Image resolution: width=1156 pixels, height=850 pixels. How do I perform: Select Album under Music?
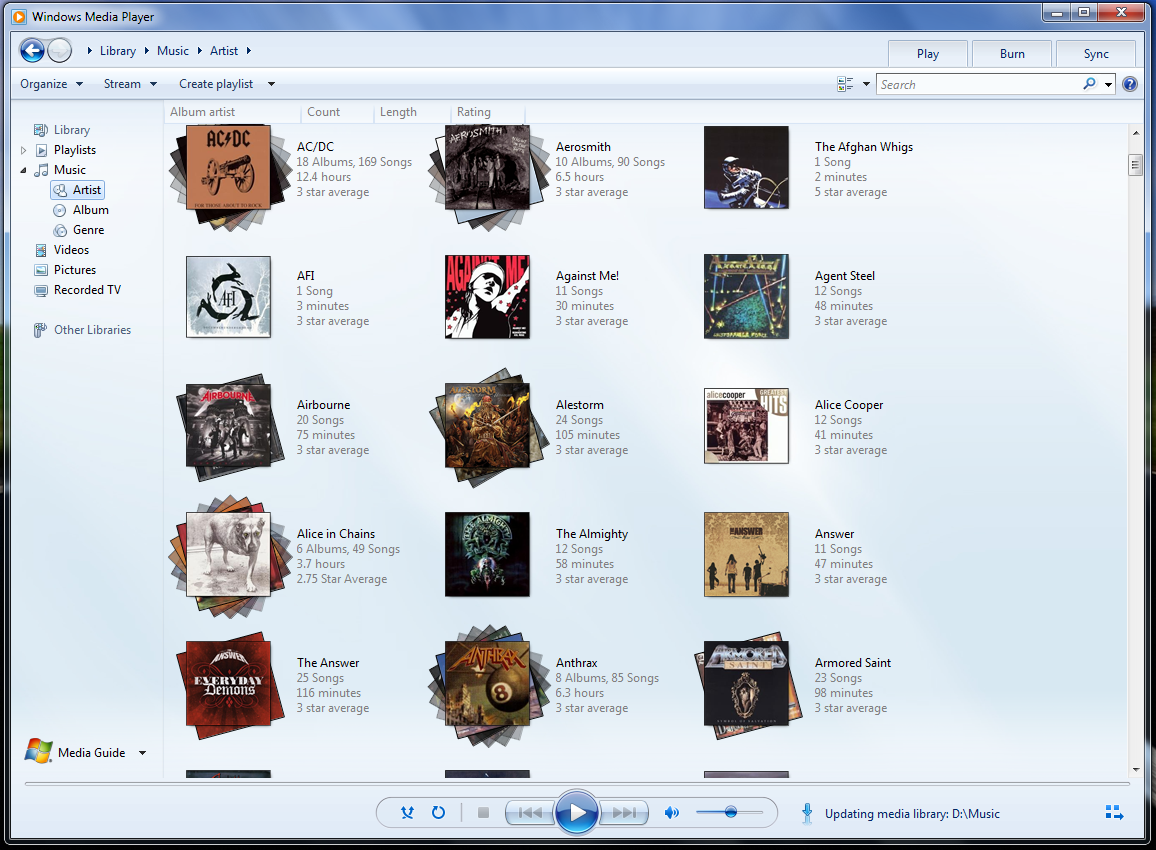pos(90,210)
